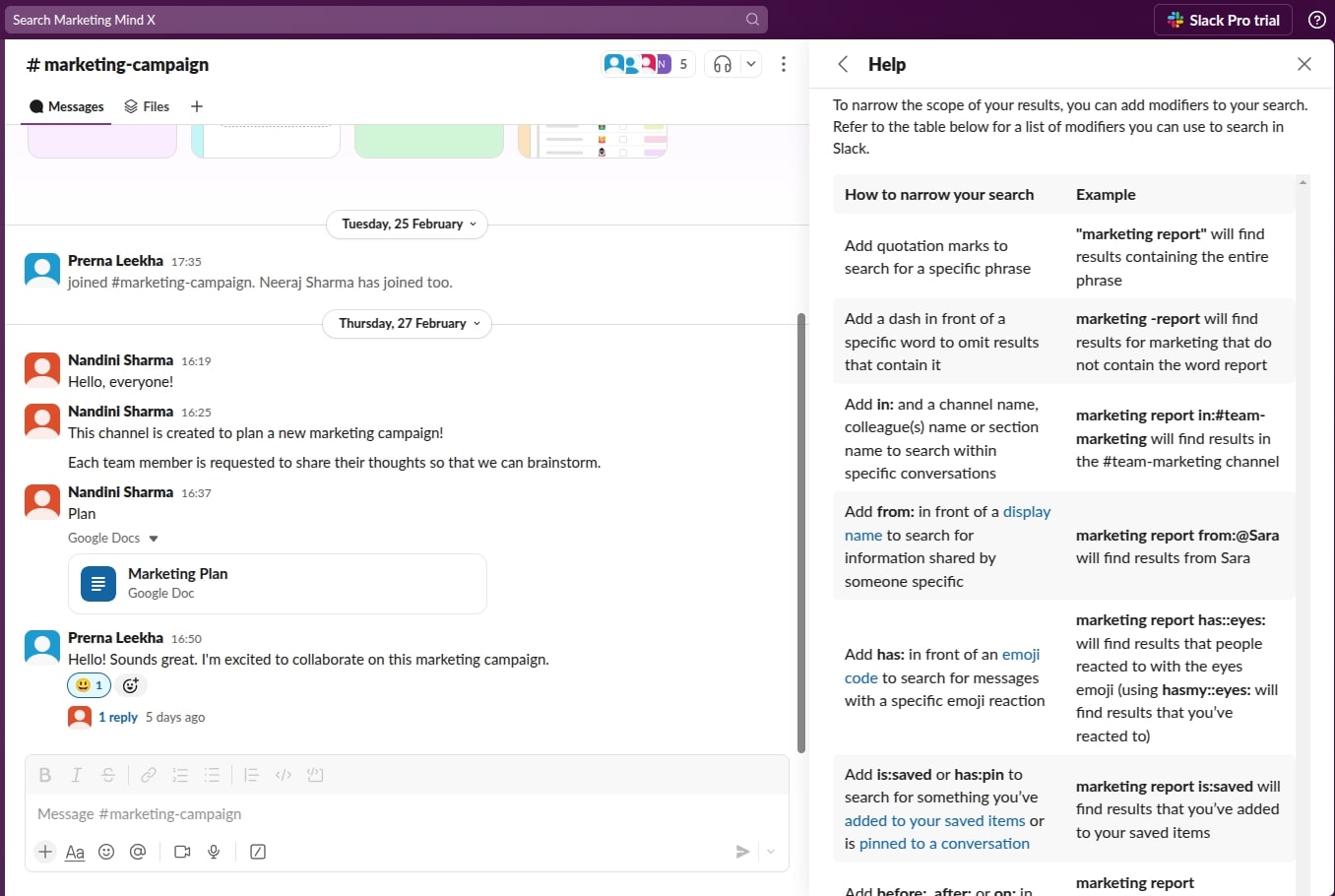Mention someone with the @ icon
Viewport: 1335px width, 896px height.
point(138,852)
